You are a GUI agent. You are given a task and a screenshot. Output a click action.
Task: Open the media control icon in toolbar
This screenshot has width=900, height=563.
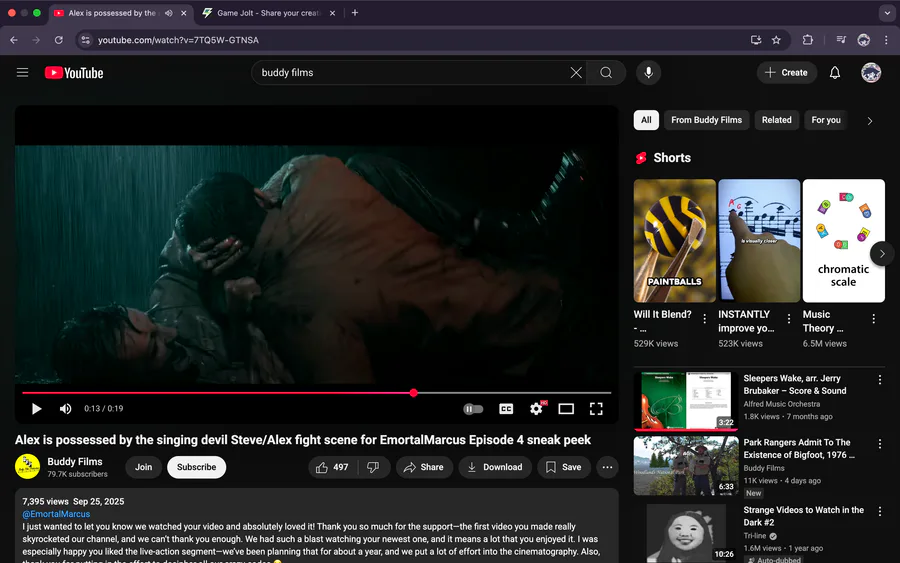841,40
